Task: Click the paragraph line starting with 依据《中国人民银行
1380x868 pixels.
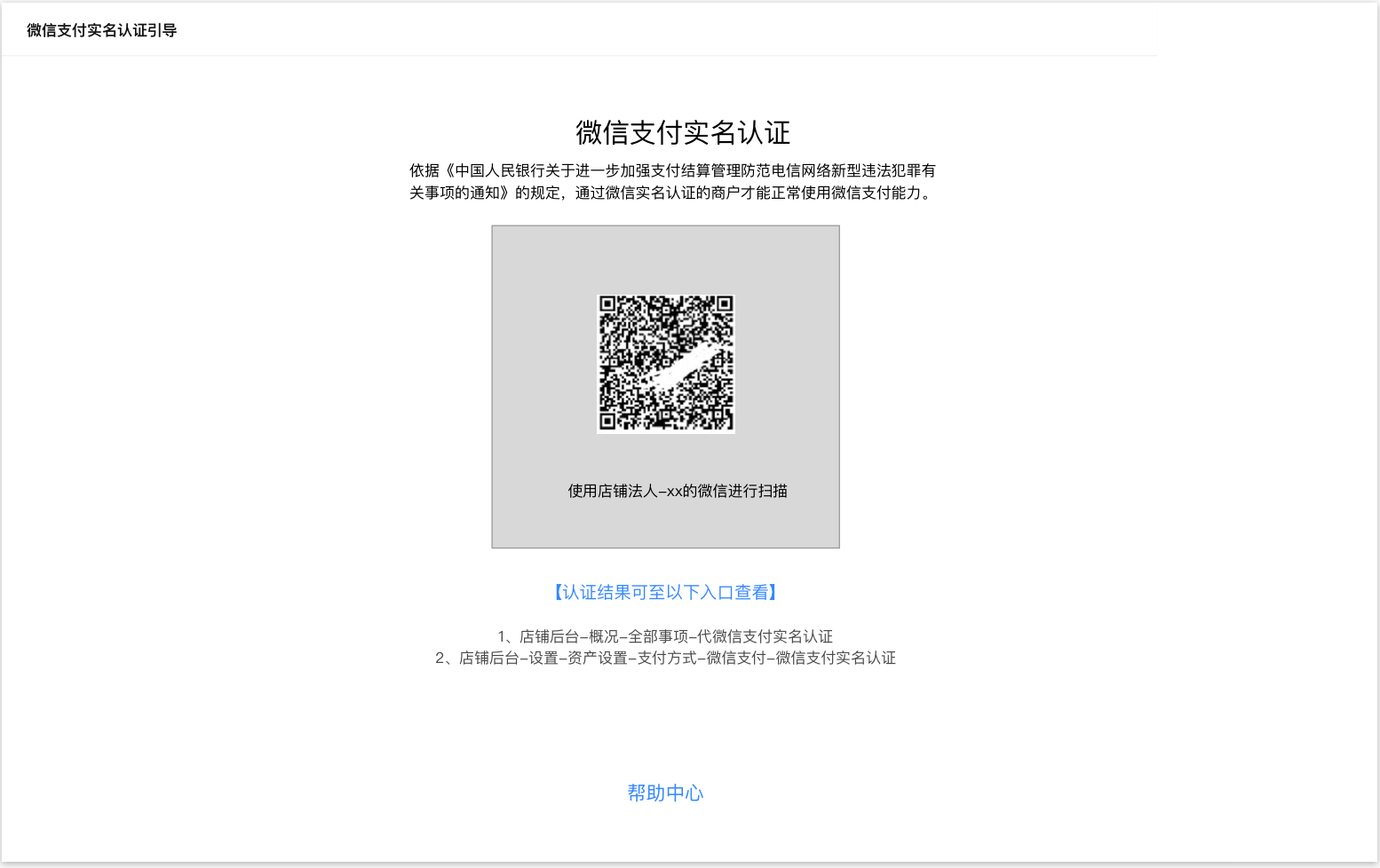Action: click(672, 170)
